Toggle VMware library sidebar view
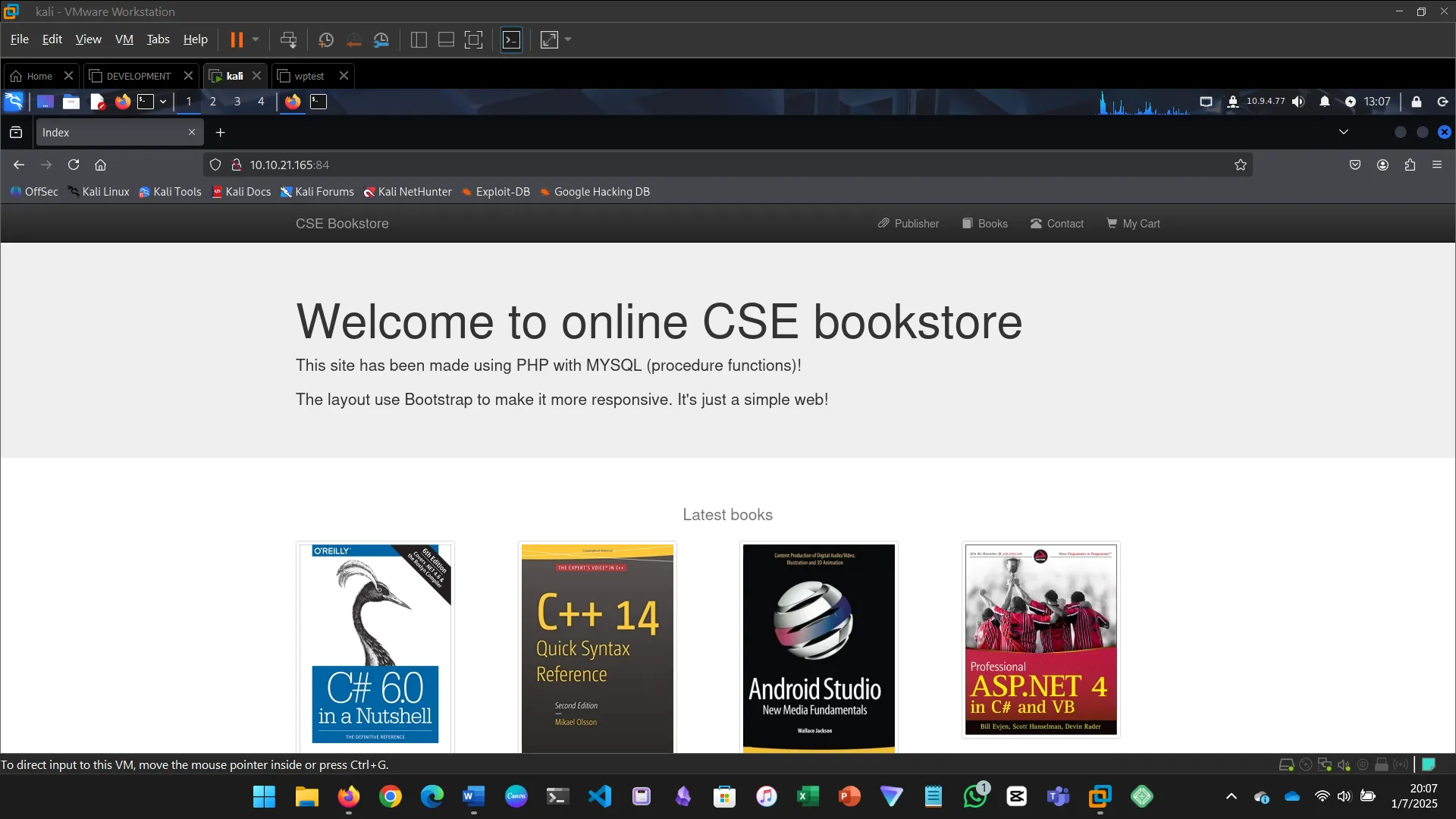This screenshot has height=819, width=1456. [x=419, y=39]
